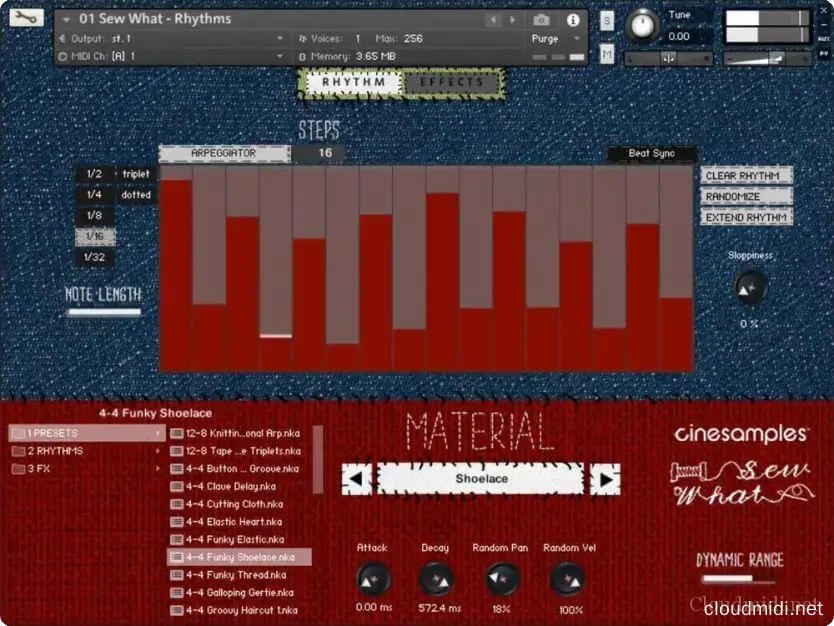Open the Purge dropdown menu
This screenshot has width=834, height=626.
coord(557,39)
